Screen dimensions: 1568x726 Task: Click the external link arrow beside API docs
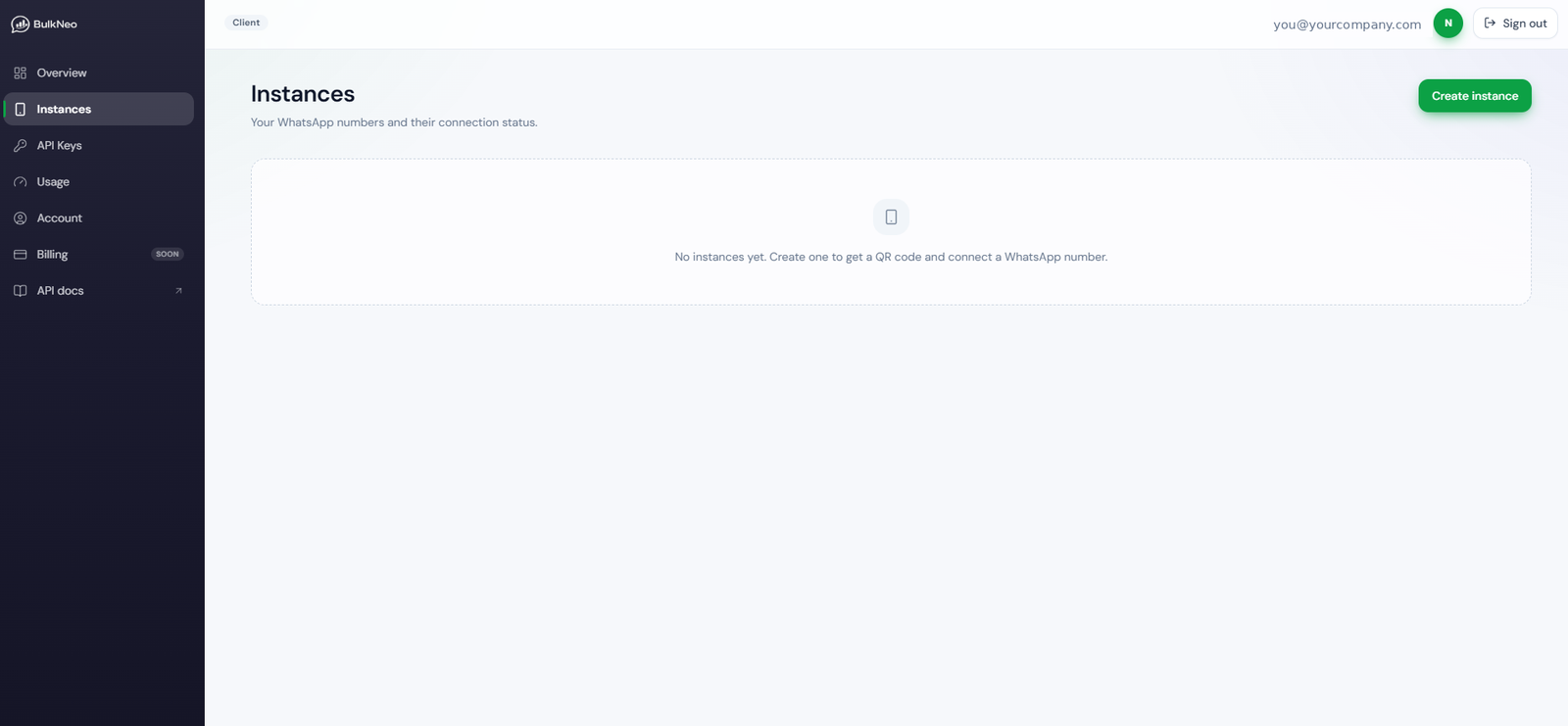178,290
